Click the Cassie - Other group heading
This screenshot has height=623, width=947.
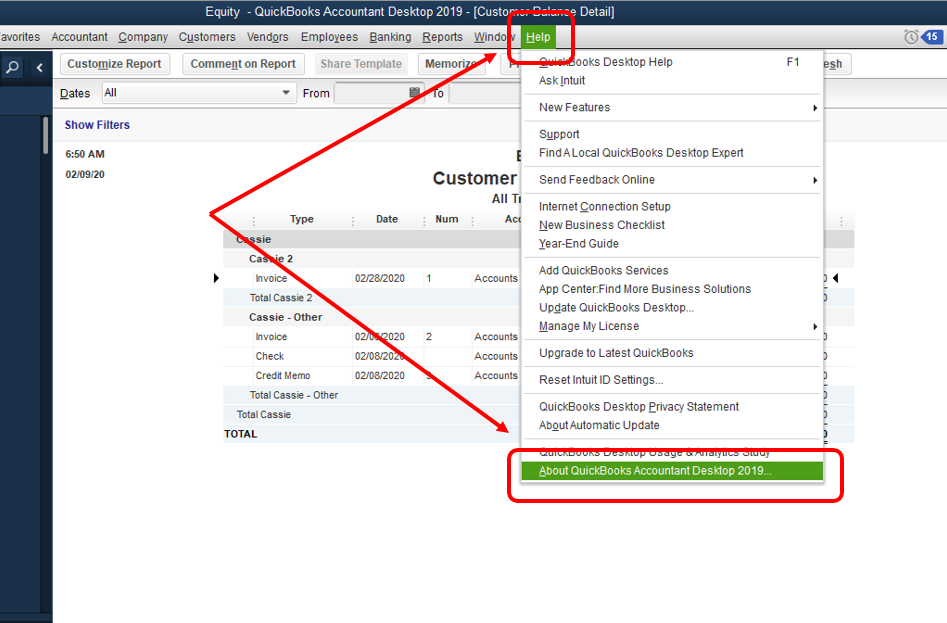285,317
